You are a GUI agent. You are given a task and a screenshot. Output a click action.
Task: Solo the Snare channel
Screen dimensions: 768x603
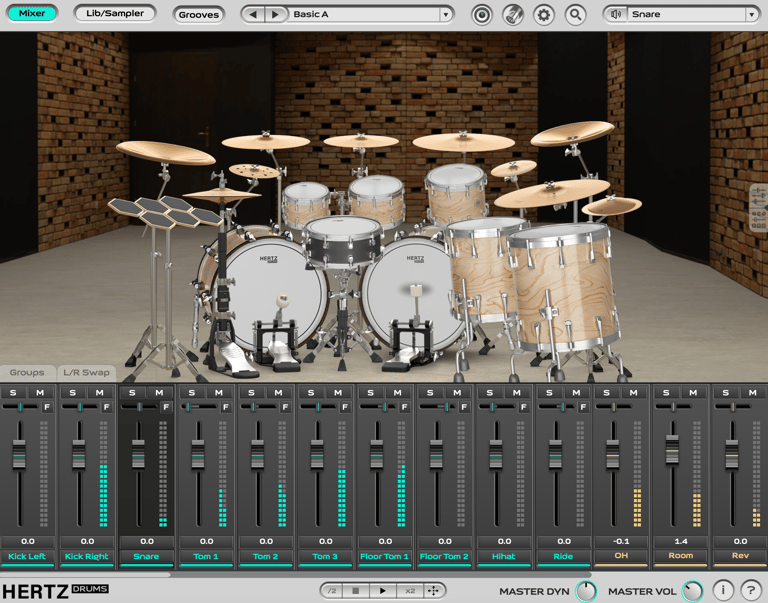click(132, 393)
